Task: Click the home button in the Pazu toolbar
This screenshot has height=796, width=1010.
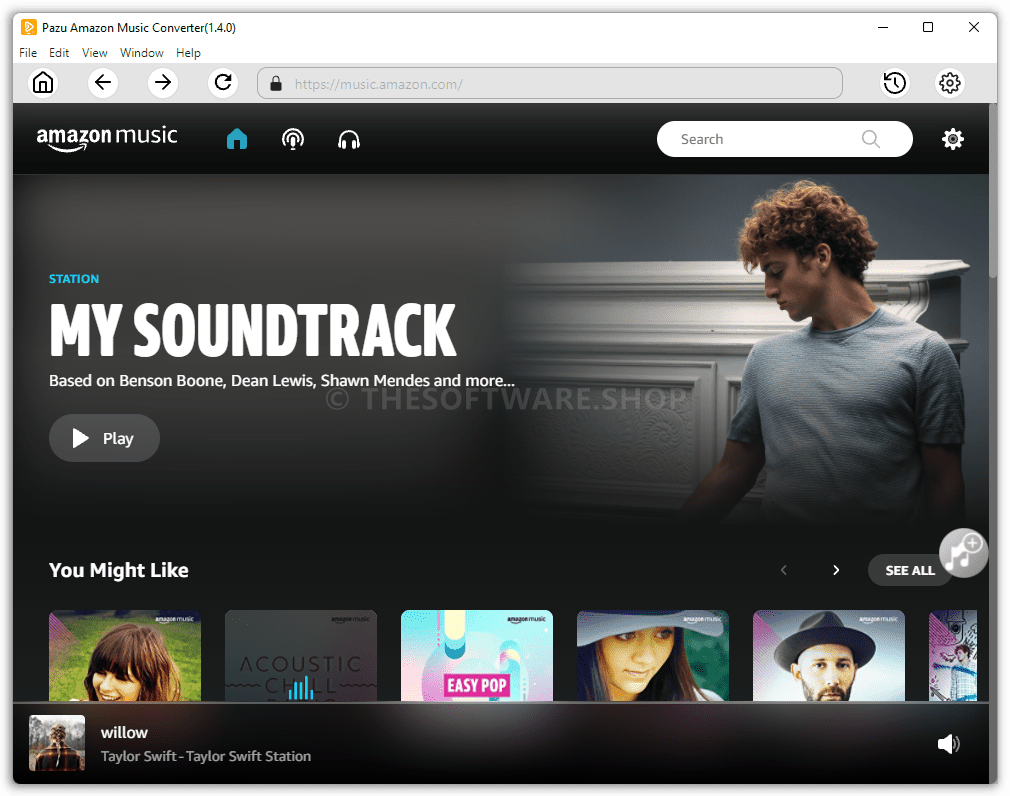Action: click(43, 82)
